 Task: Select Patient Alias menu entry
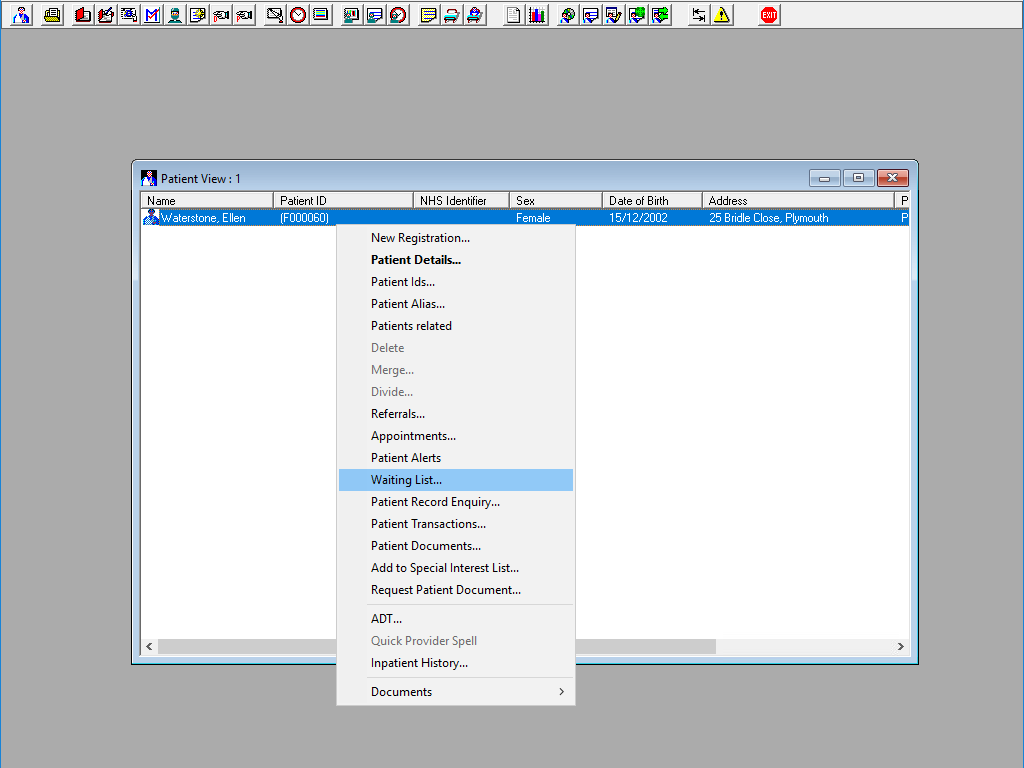(456, 304)
